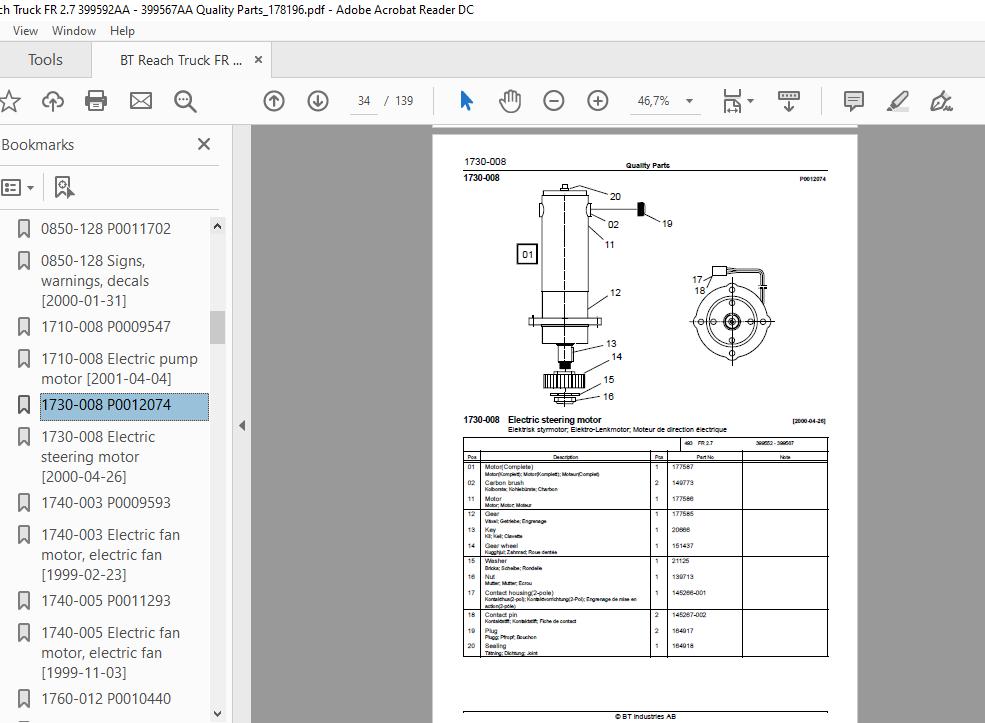Add a comment with the sticky note icon
The height and width of the screenshot is (723, 985).
[x=854, y=101]
